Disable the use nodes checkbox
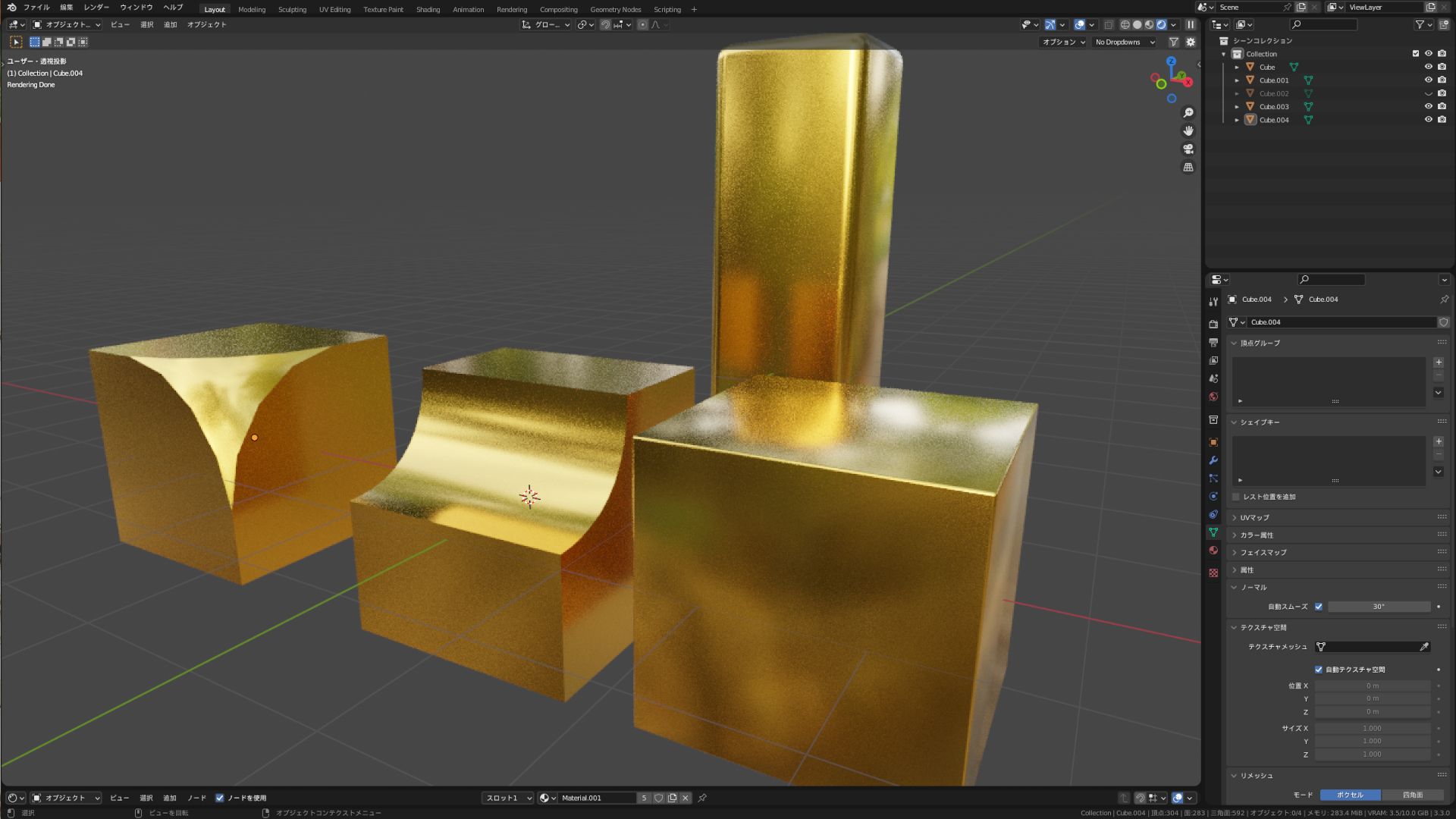 [x=220, y=798]
